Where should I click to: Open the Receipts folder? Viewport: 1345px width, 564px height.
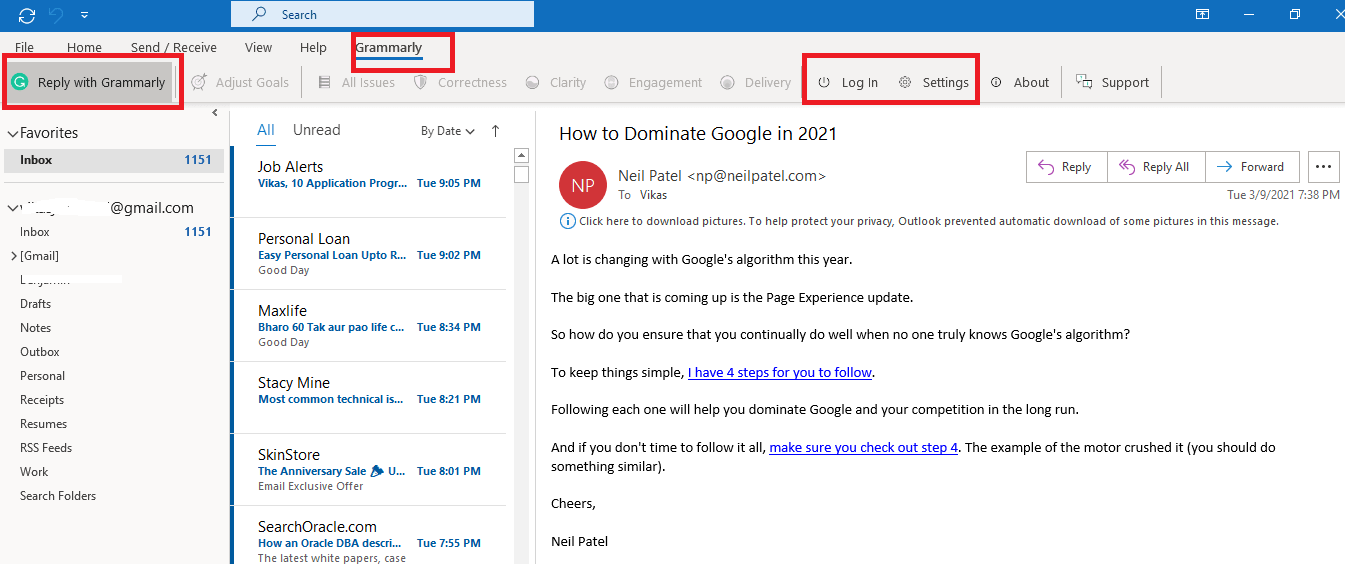tap(42, 400)
